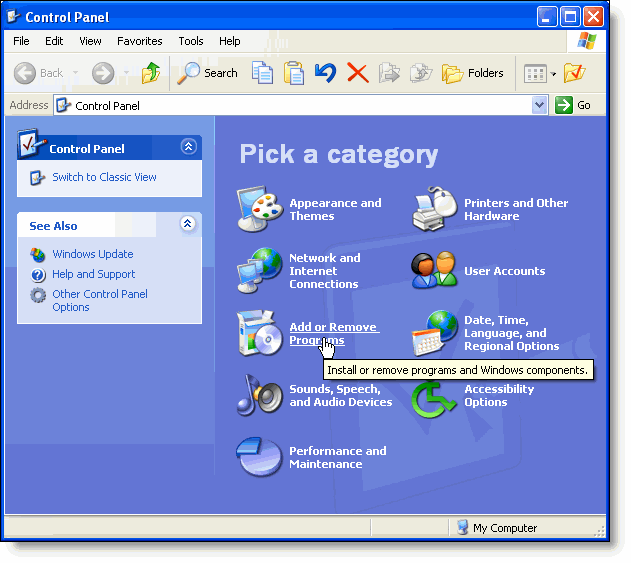Open Appearance and Themes category link
Image resolution: width=631 pixels, height=563 pixels.
click(335, 210)
